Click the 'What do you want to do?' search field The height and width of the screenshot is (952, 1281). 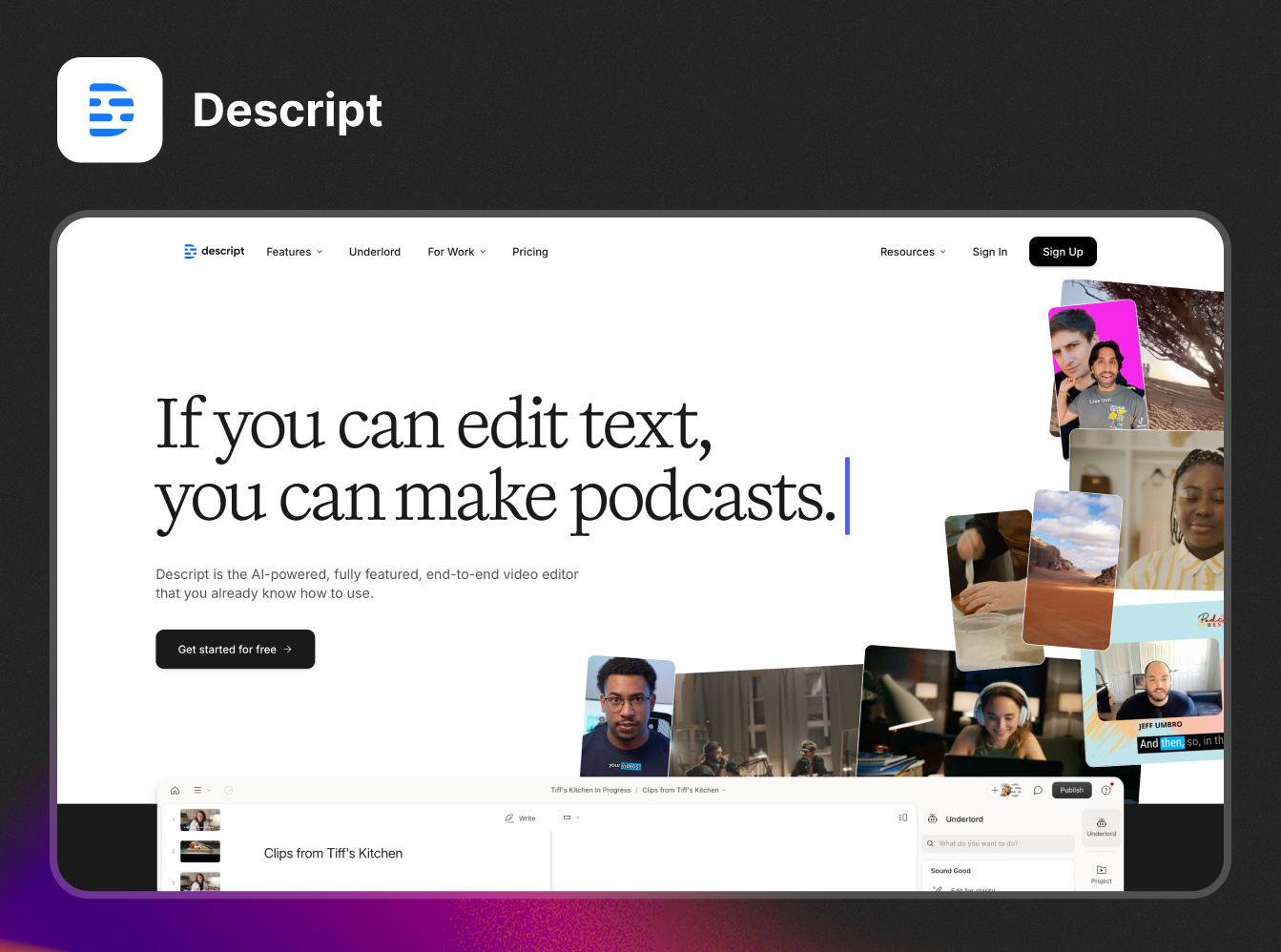[x=997, y=844]
